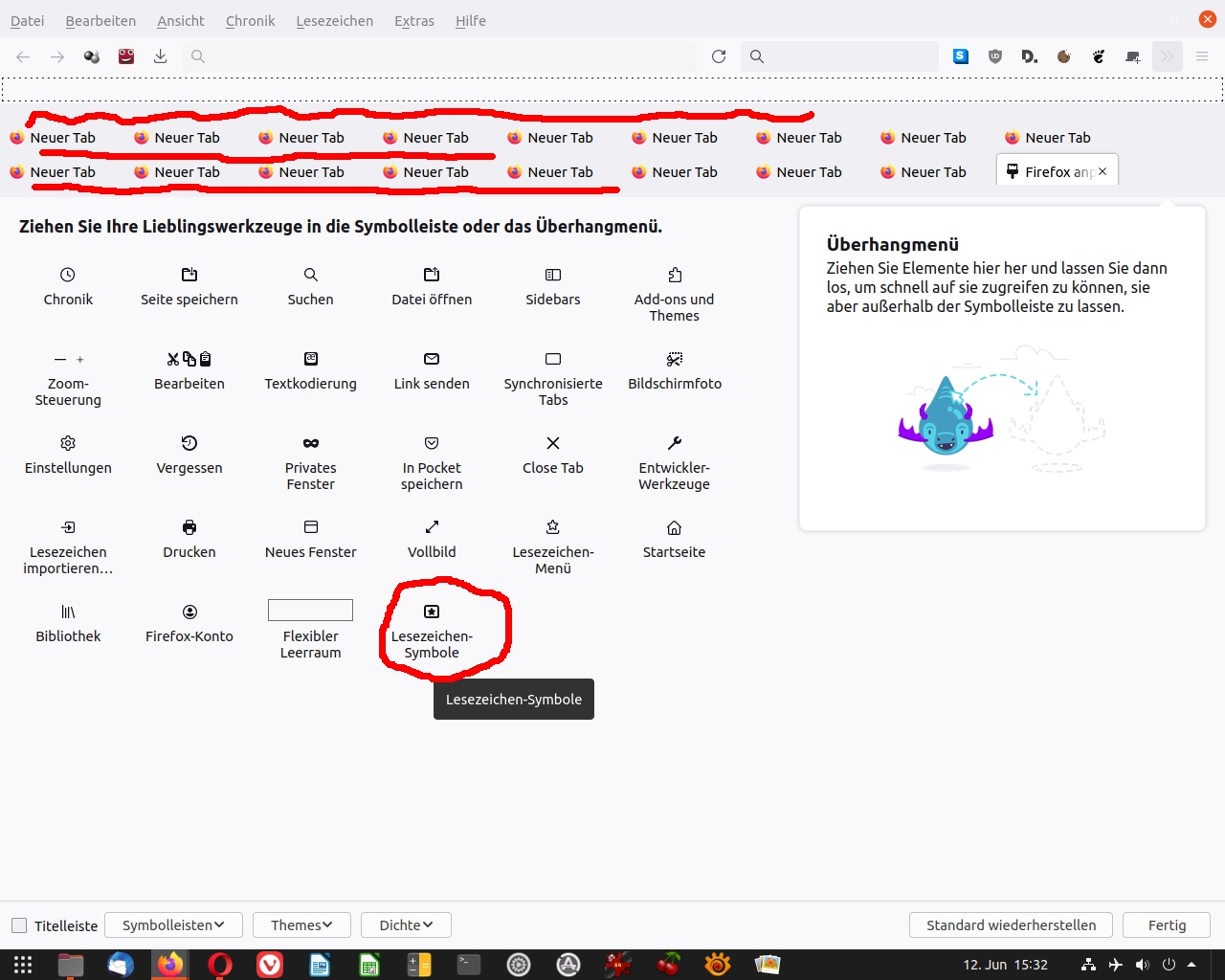Open Opera from the taskbar
The height and width of the screenshot is (980, 1225).
pos(220,965)
